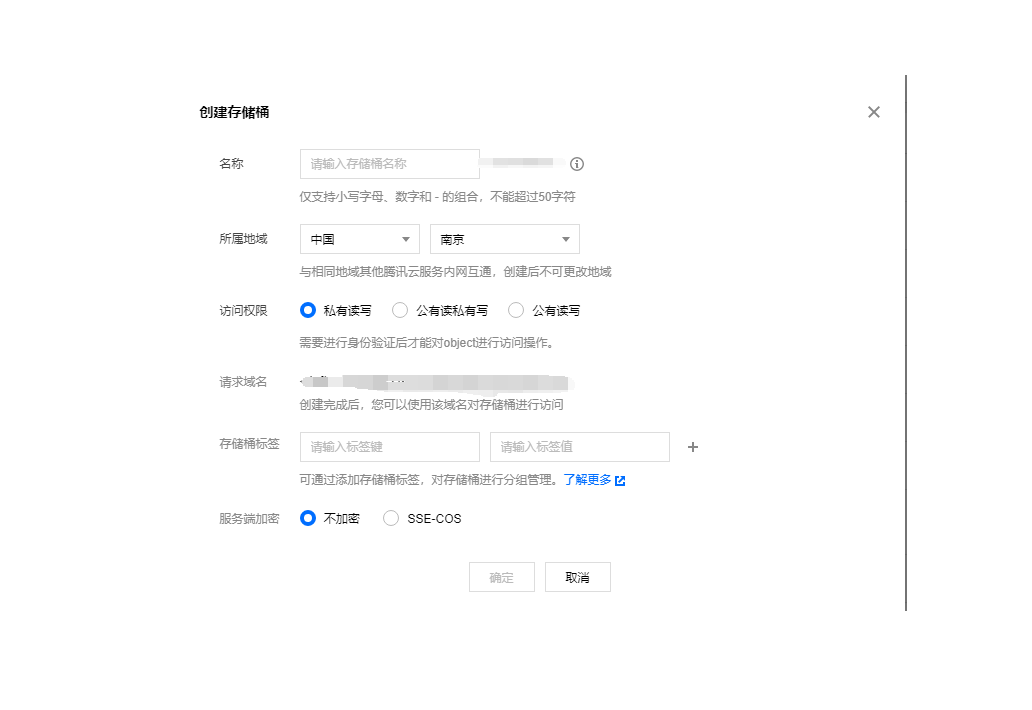Click the plus icon to add a tag

click(693, 447)
